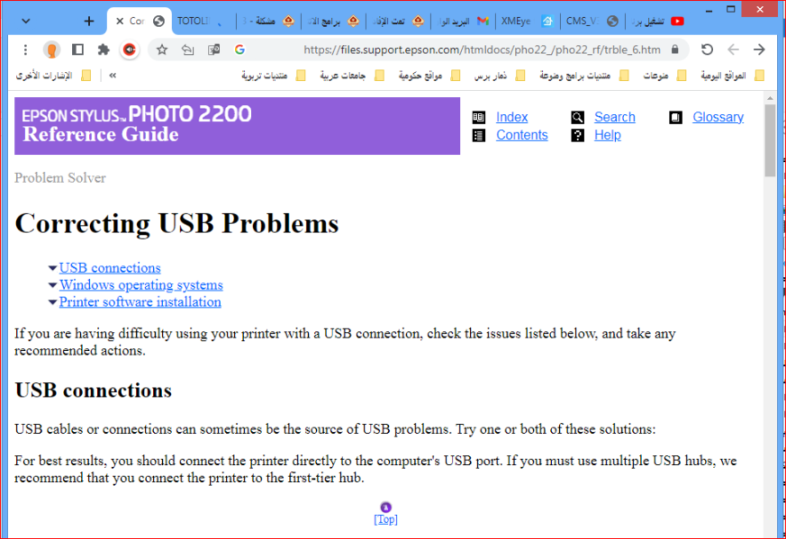This screenshot has height=539, width=786.
Task: Open the المواقع اليومية bookmark folder
Action: pos(732,76)
